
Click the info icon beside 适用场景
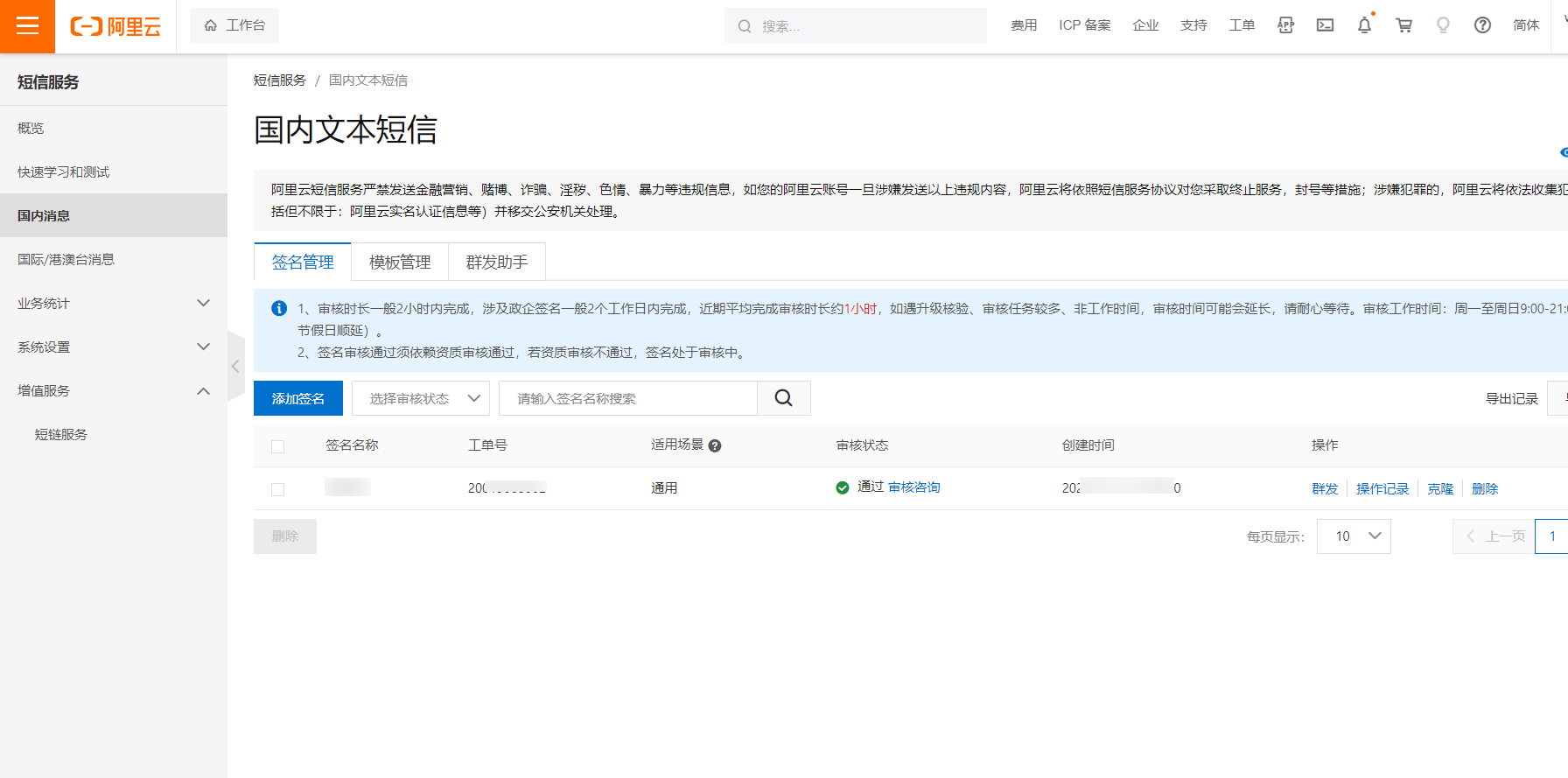[715, 445]
